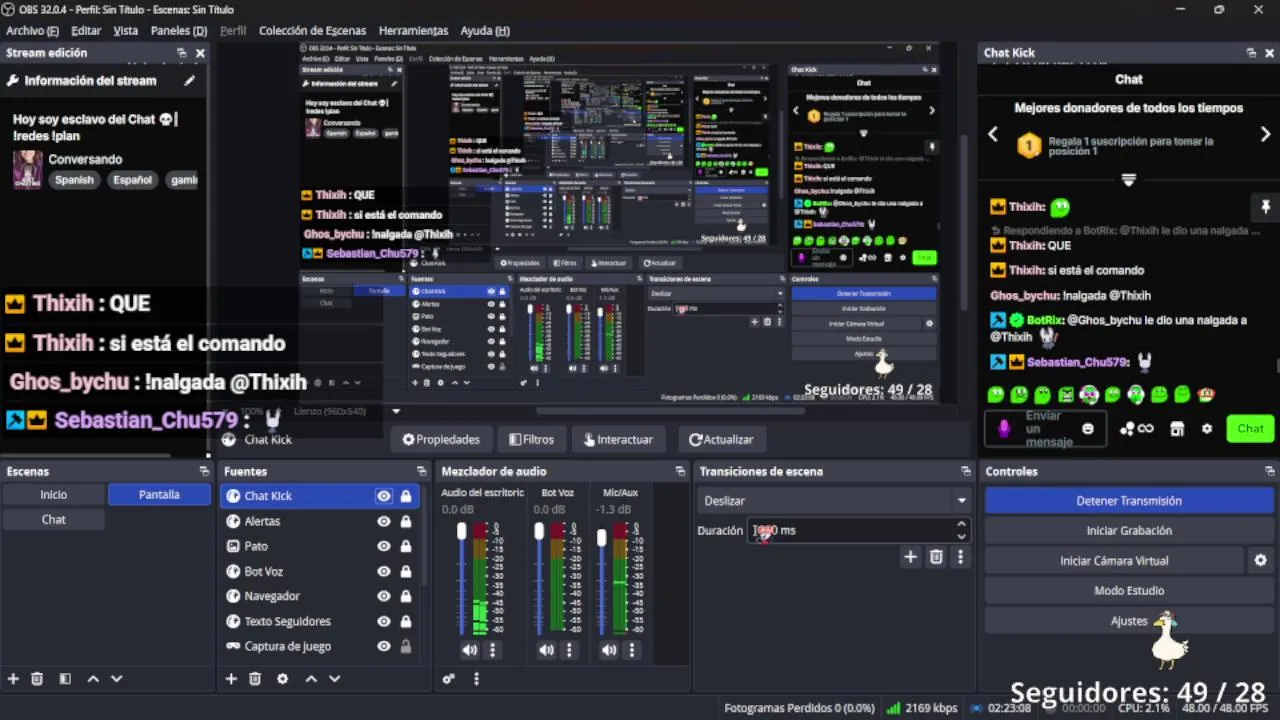
Task: Open preview zoom dropdown arrow
Action: pyautogui.click(x=396, y=411)
